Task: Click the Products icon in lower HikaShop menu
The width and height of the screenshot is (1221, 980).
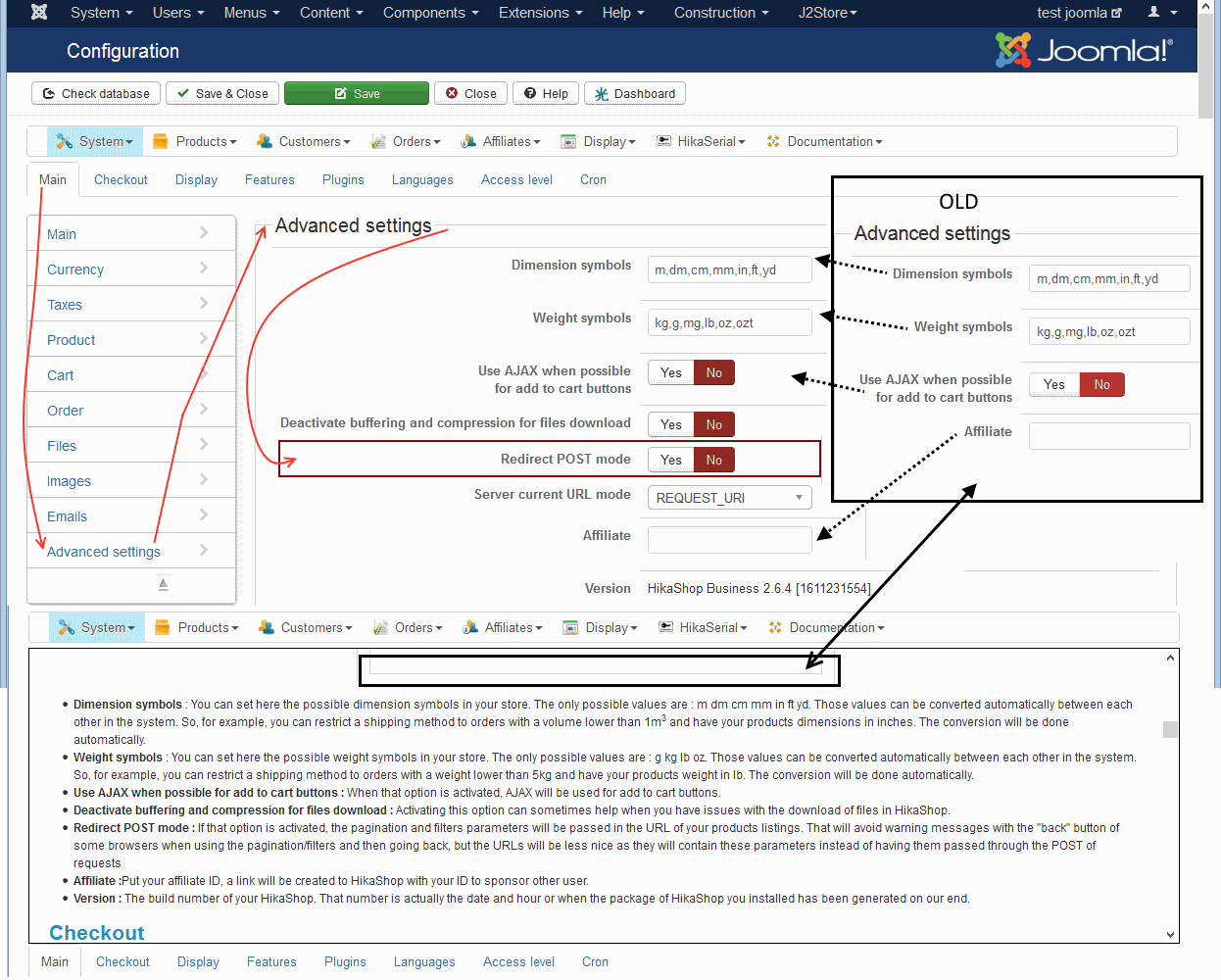Action: [x=163, y=627]
